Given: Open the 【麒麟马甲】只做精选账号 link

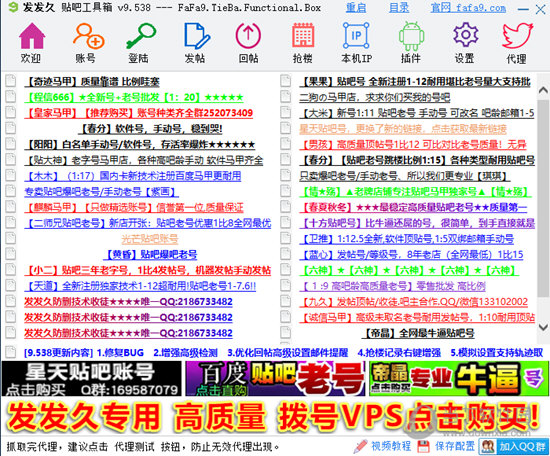Looking at the screenshot, I should point(134,207).
